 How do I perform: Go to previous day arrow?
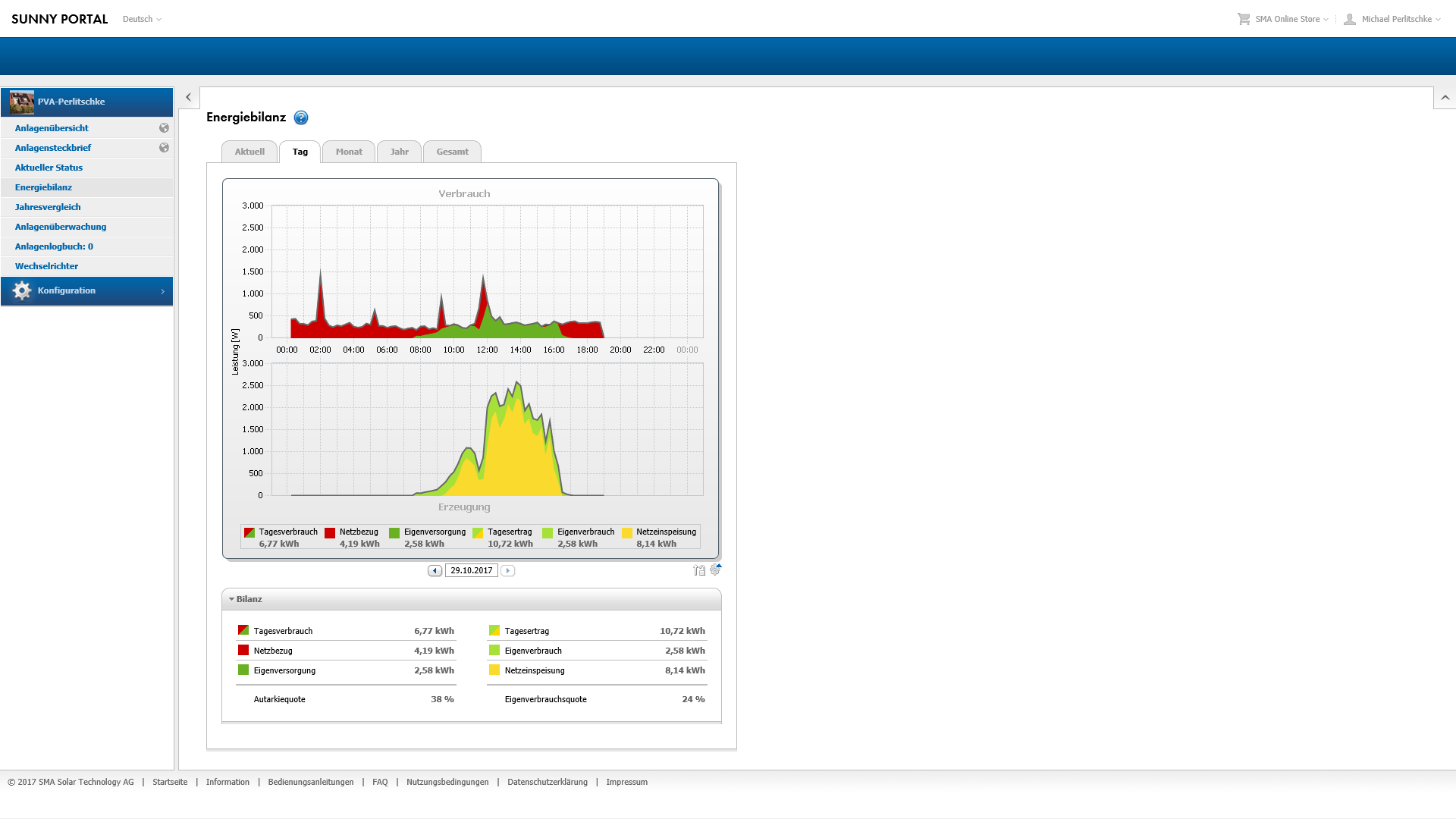point(435,570)
